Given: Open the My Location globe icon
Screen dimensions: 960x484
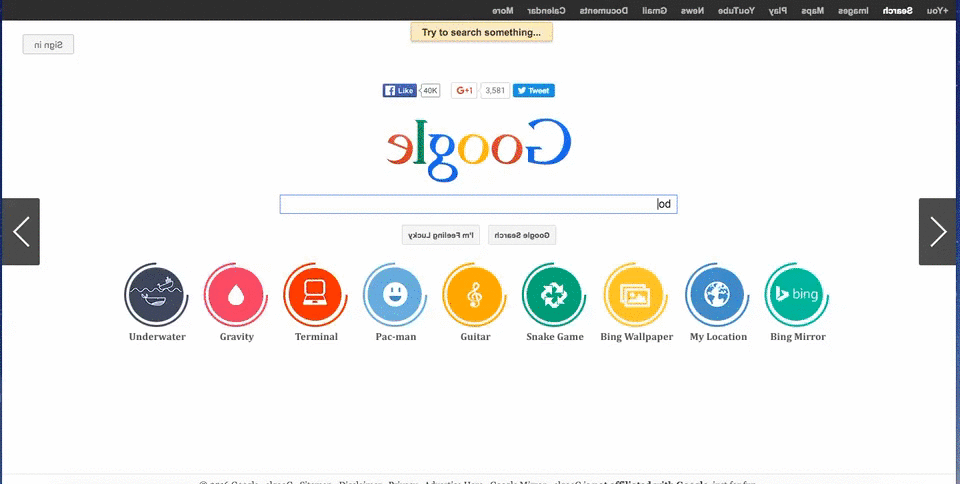Looking at the screenshot, I should (717, 296).
